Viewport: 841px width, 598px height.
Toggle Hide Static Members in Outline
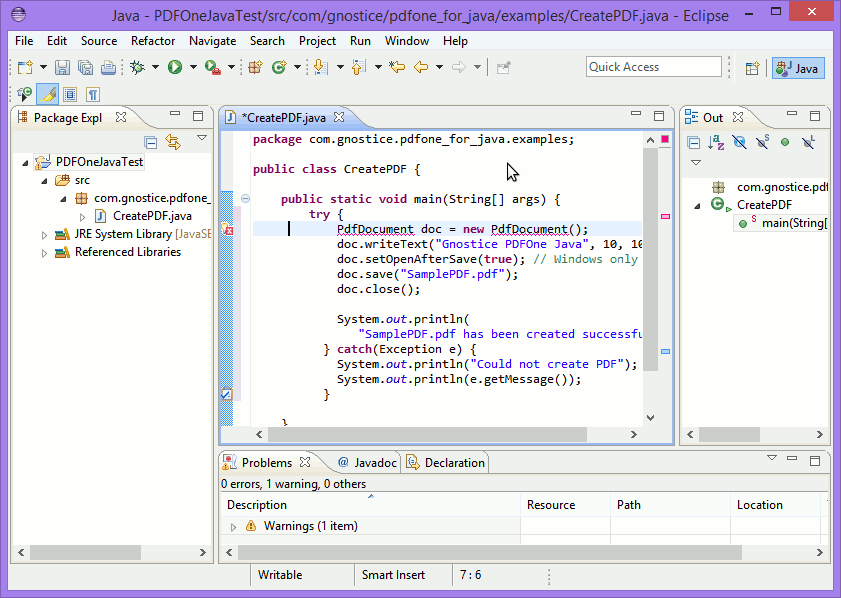click(762, 142)
